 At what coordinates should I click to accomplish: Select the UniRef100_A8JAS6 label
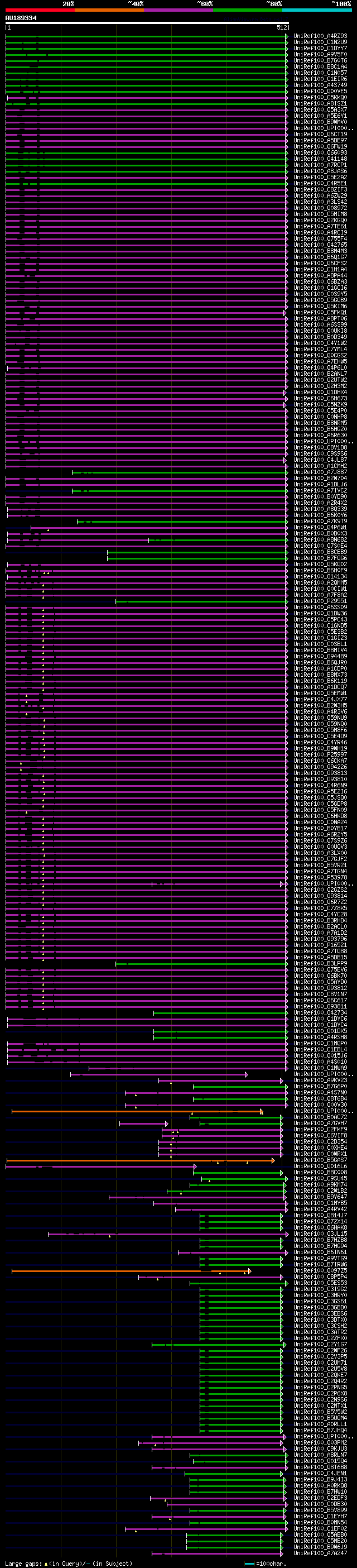(x=321, y=171)
